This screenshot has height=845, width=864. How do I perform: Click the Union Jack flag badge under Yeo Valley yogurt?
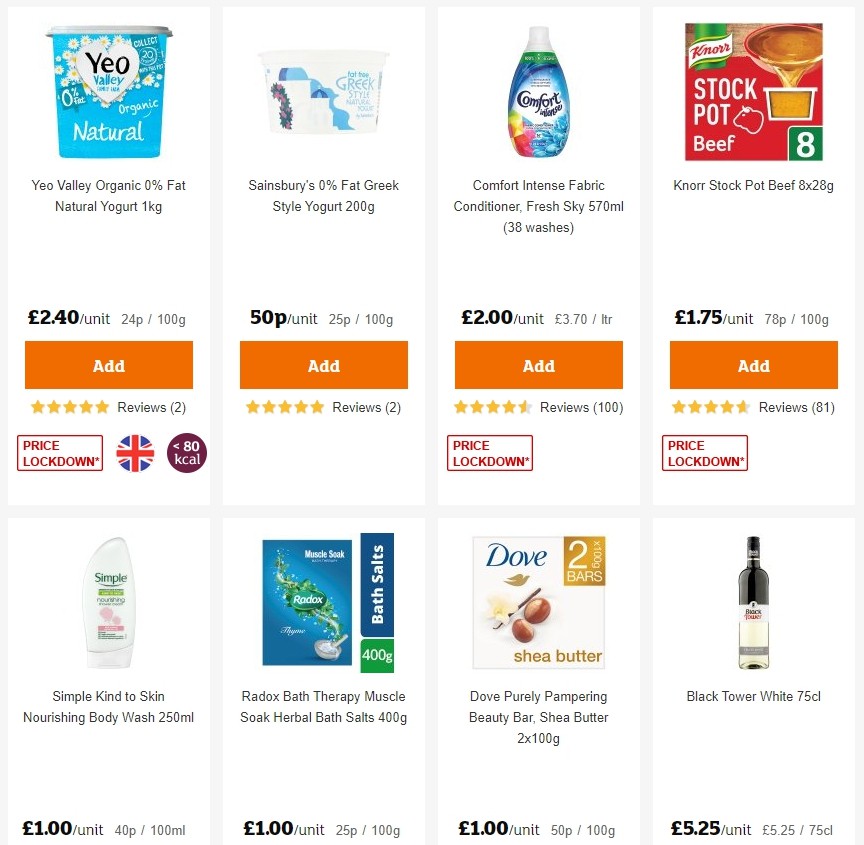[135, 452]
